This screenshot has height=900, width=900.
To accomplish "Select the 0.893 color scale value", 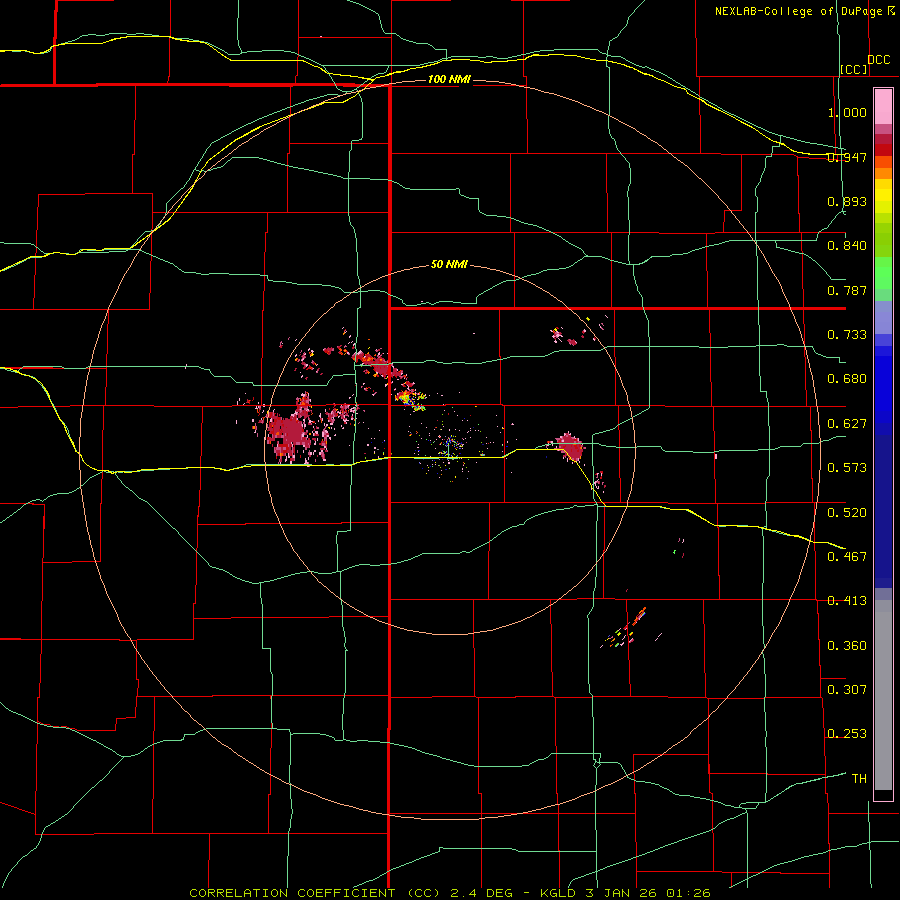I will pyautogui.click(x=847, y=201).
